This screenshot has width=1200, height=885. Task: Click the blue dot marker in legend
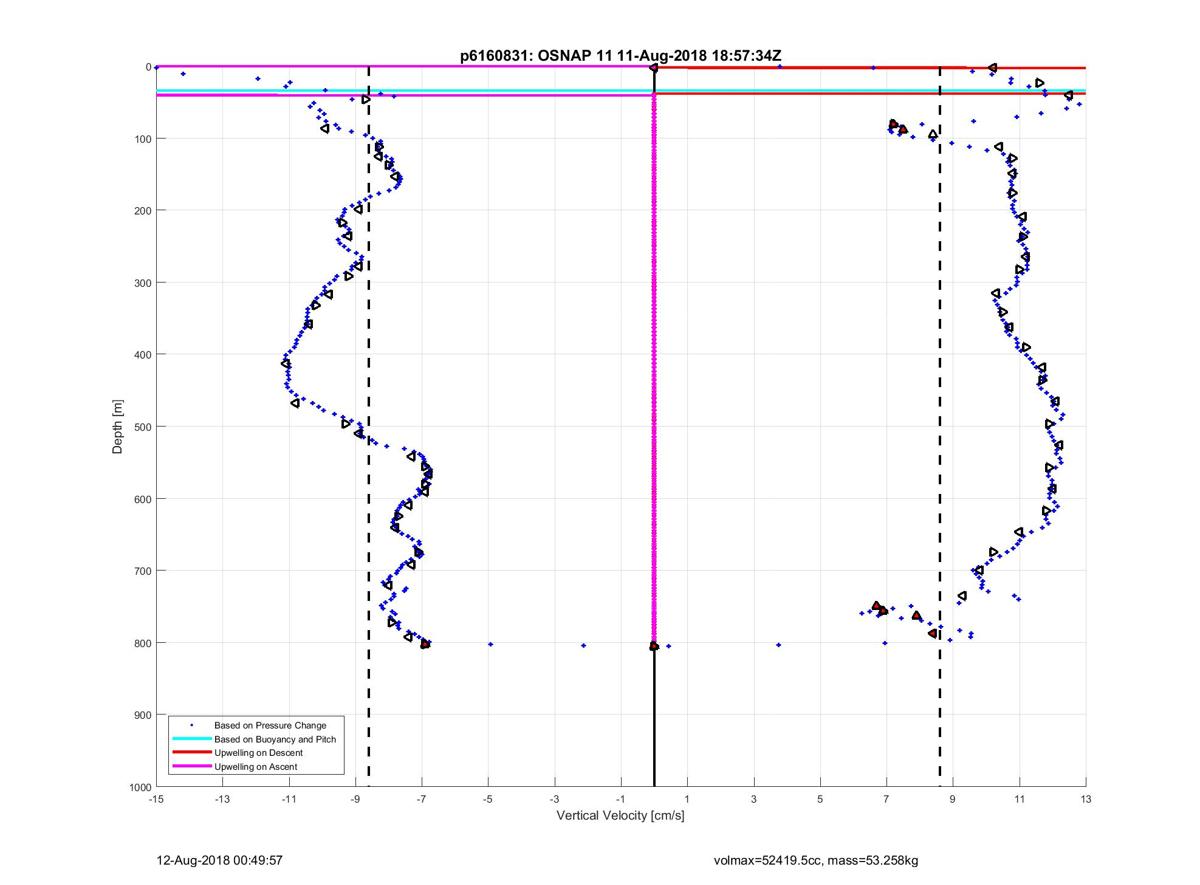tap(191, 725)
